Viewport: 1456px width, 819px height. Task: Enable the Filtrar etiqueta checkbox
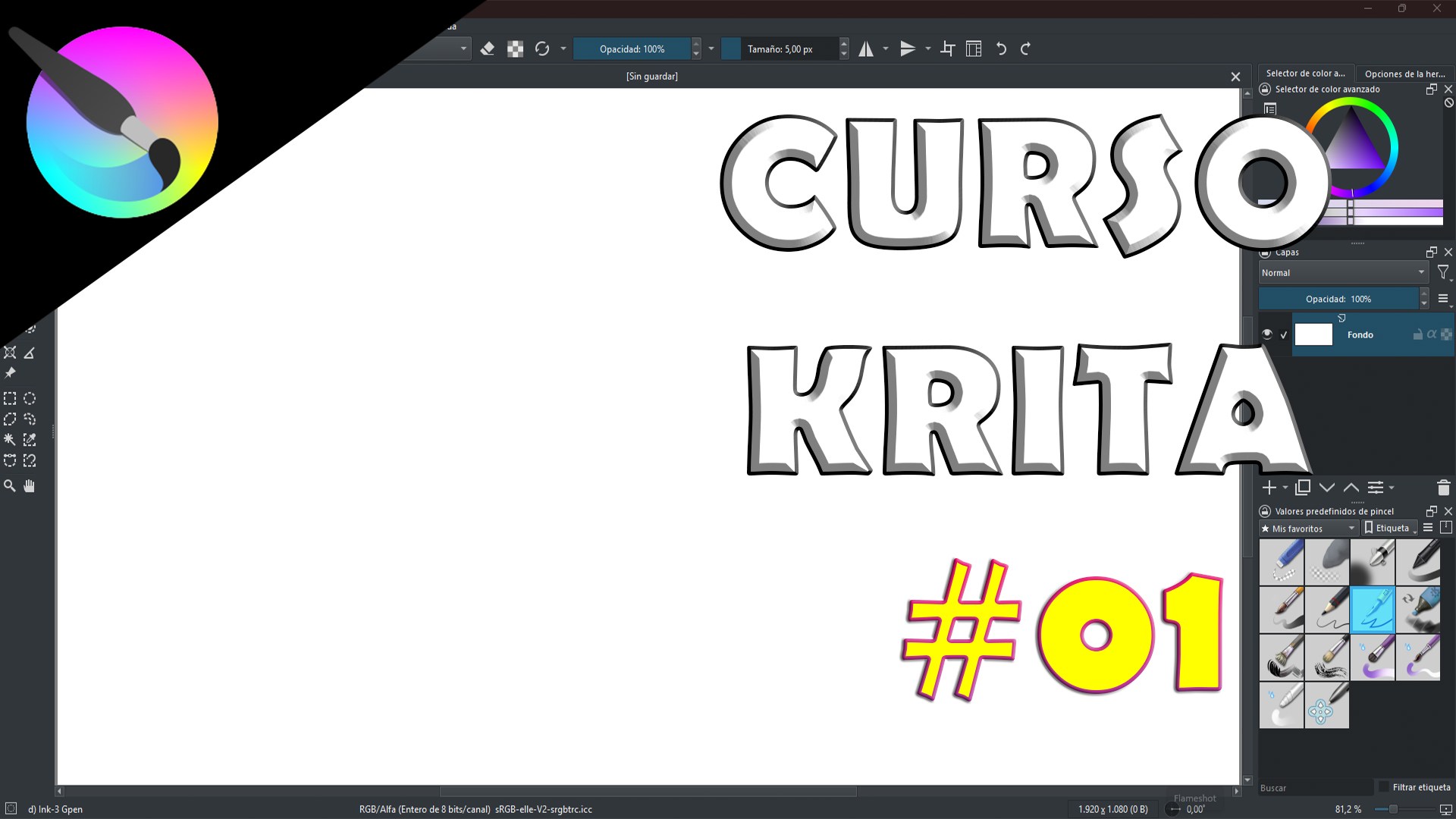click(1384, 787)
